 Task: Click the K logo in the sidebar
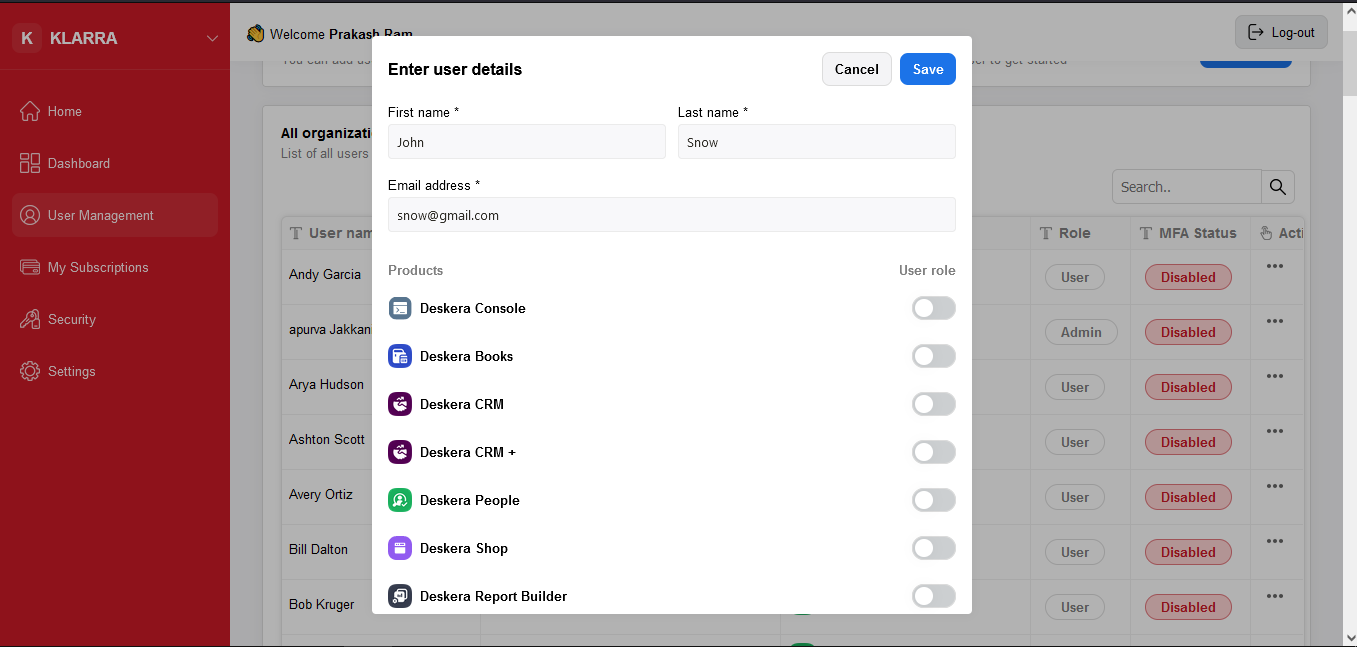(x=27, y=38)
